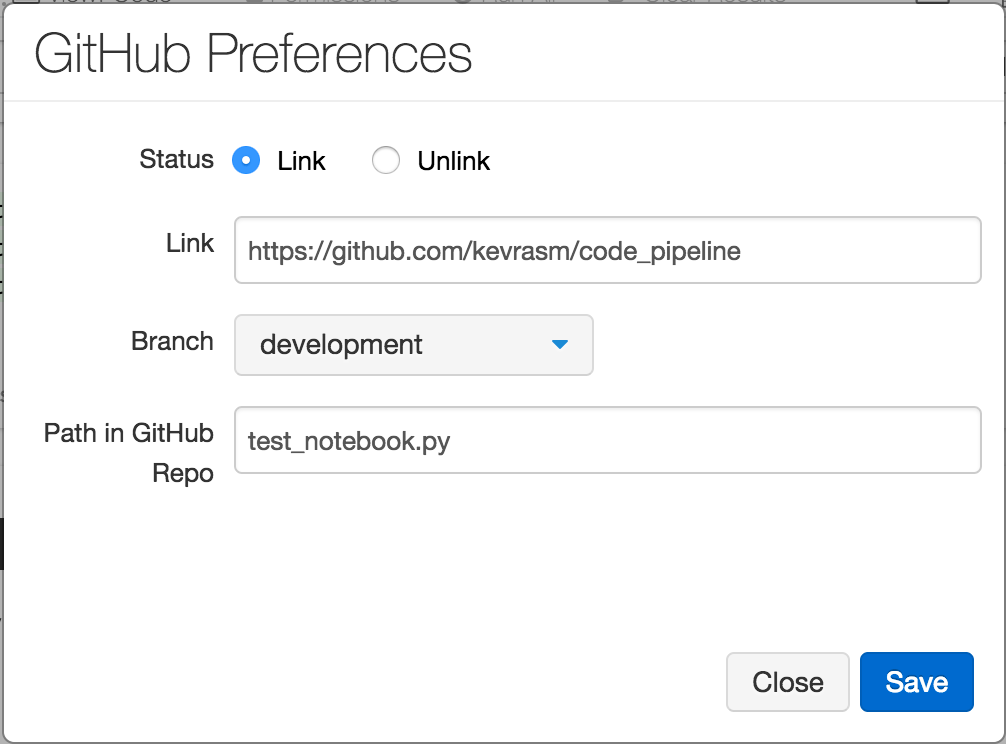
Task: Focus the GitHub repository Link URL field
Action: coord(860,250)
